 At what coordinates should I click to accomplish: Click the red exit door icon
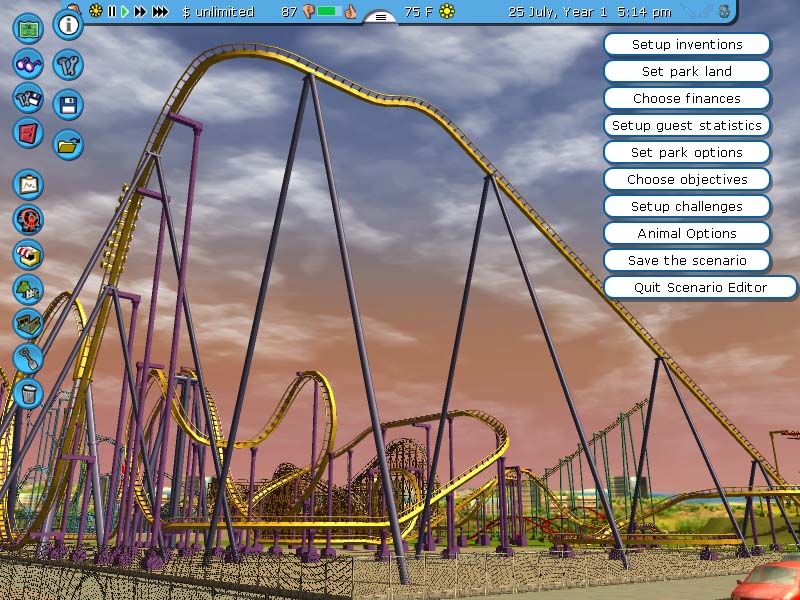coord(28,133)
